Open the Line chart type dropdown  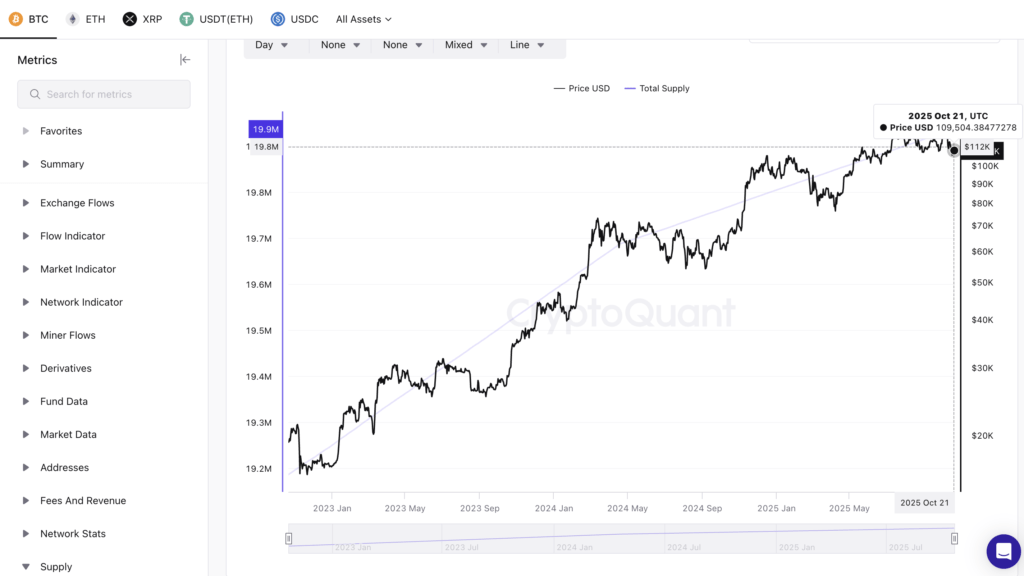(x=527, y=45)
